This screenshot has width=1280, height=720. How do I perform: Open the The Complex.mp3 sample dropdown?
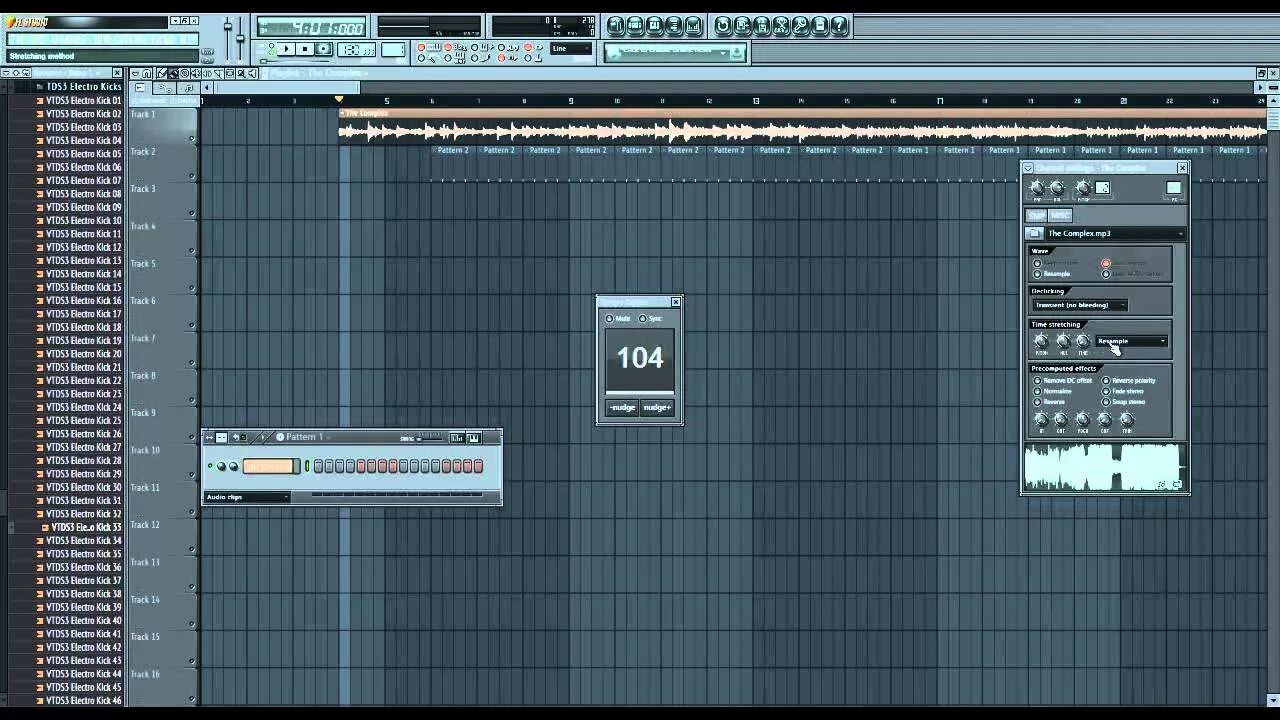[x=1117, y=233]
